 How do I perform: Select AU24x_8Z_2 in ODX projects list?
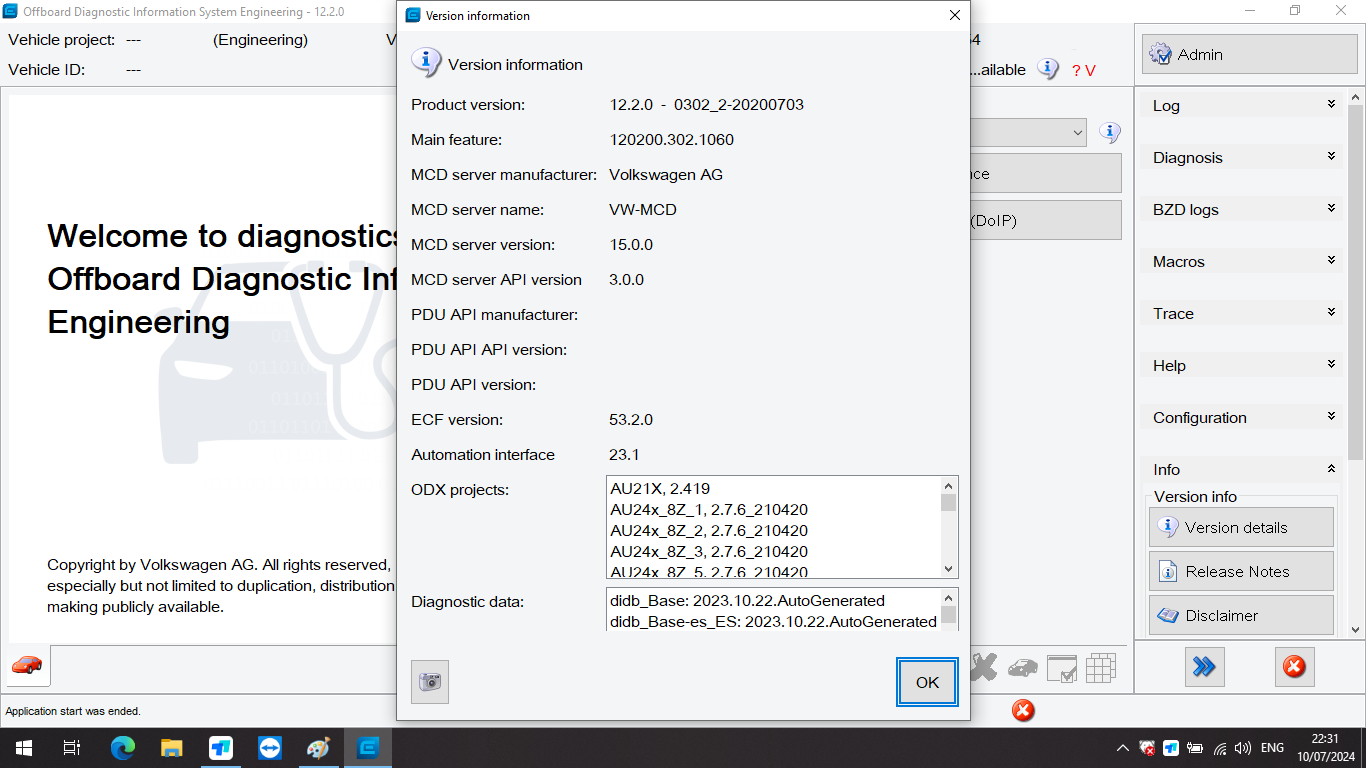point(709,530)
